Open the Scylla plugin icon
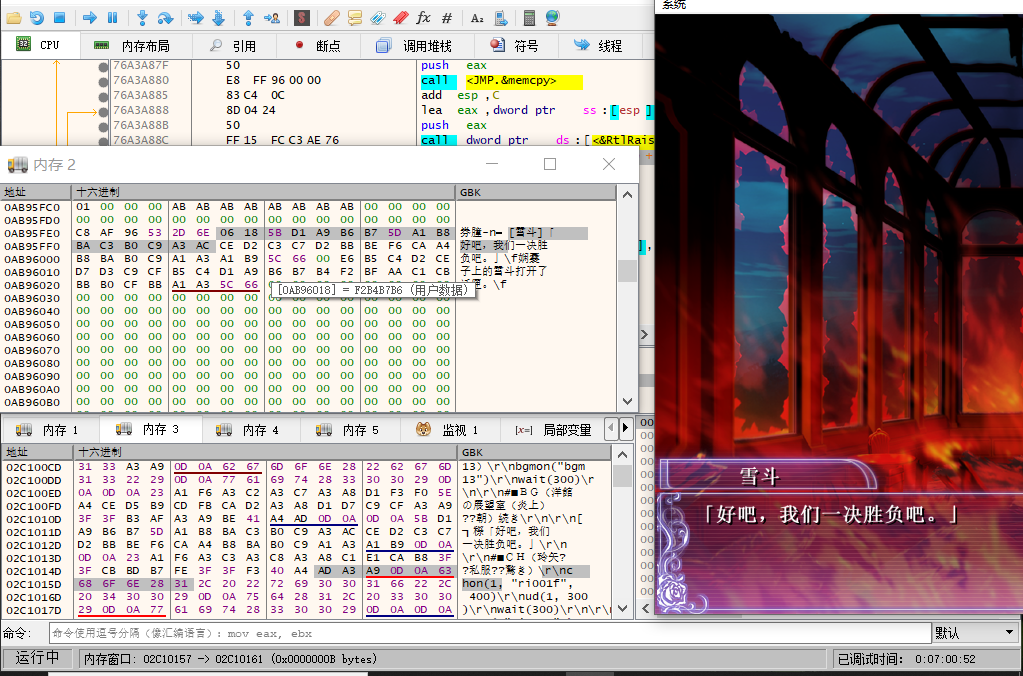The image size is (1023, 676). [x=301, y=17]
